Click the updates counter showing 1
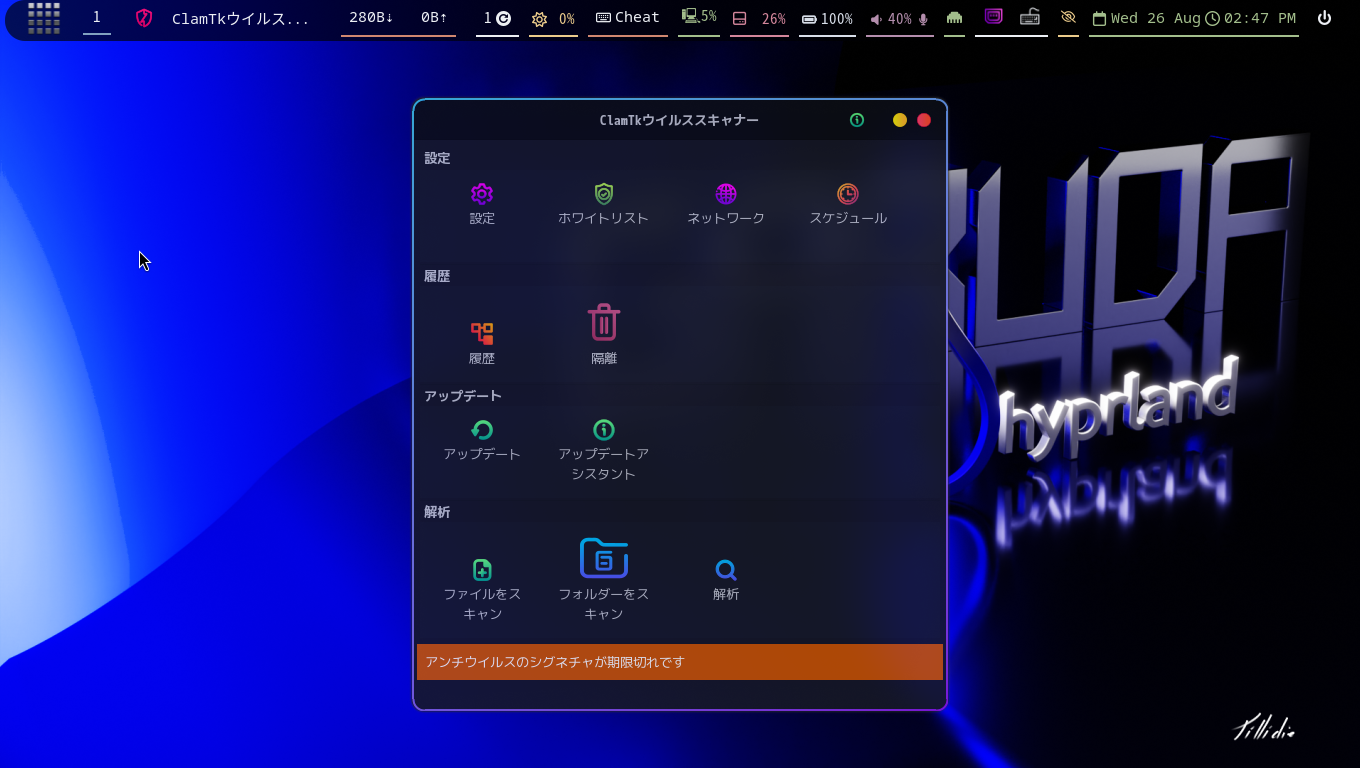This screenshot has width=1360, height=768. pyautogui.click(x=497, y=18)
